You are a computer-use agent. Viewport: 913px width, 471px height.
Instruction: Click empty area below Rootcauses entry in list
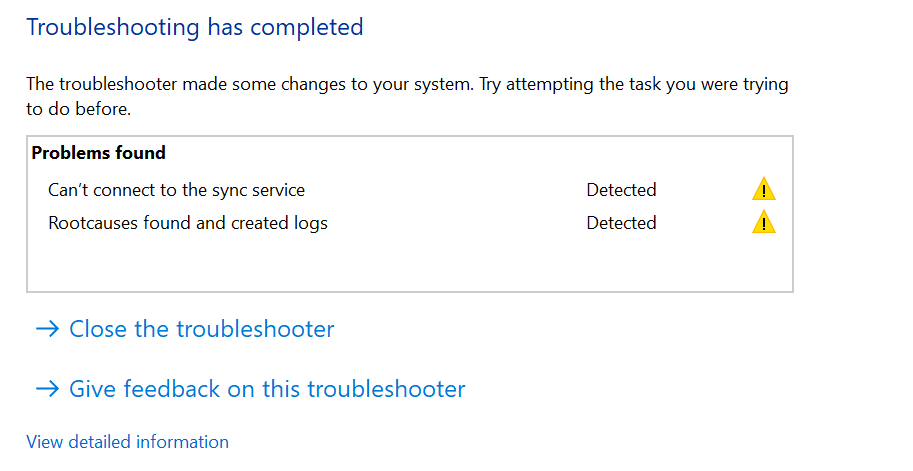coord(409,262)
